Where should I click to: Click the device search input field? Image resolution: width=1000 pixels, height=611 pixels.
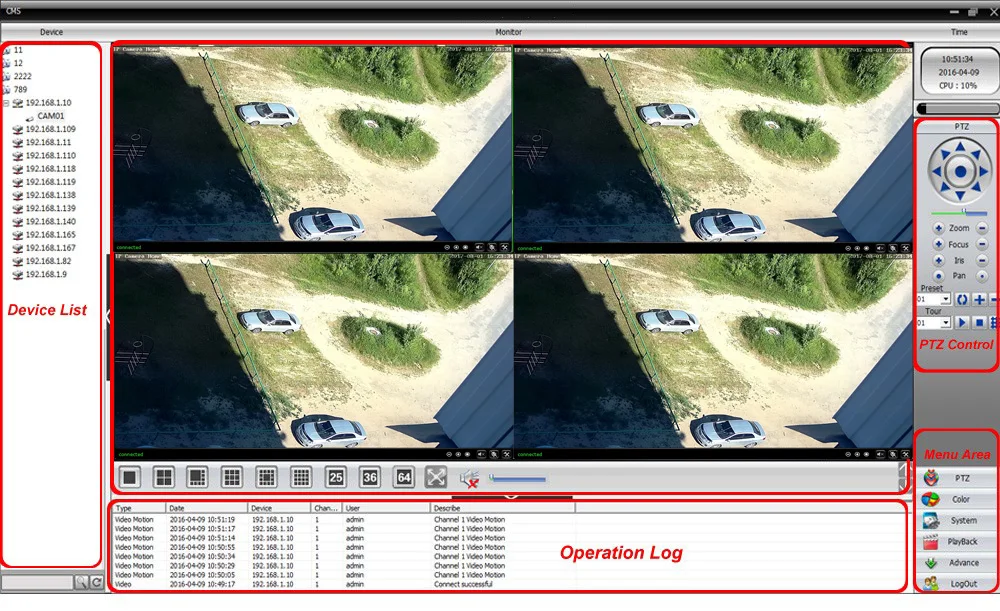click(37, 582)
